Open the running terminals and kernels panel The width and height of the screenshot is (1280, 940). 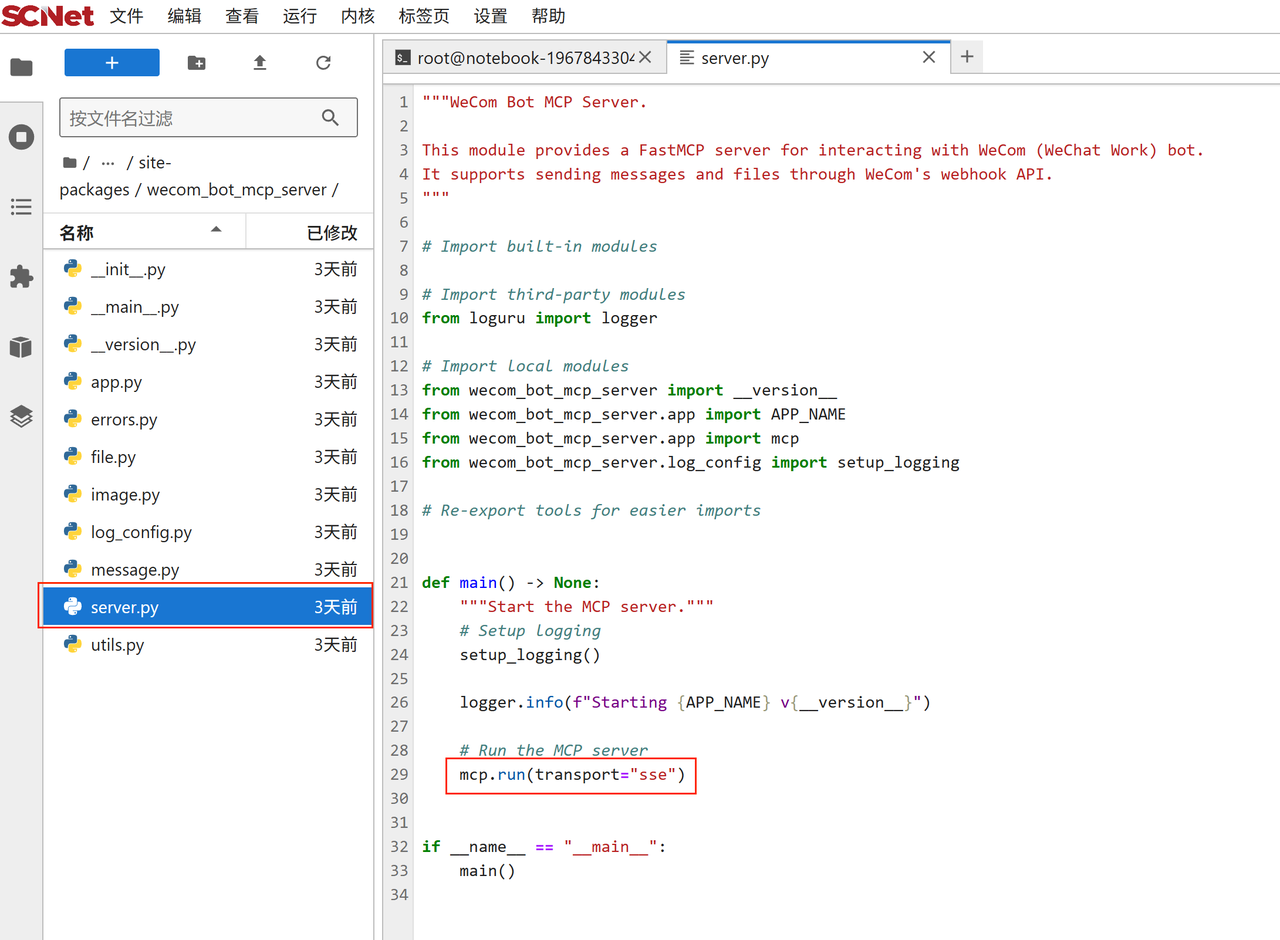21,137
